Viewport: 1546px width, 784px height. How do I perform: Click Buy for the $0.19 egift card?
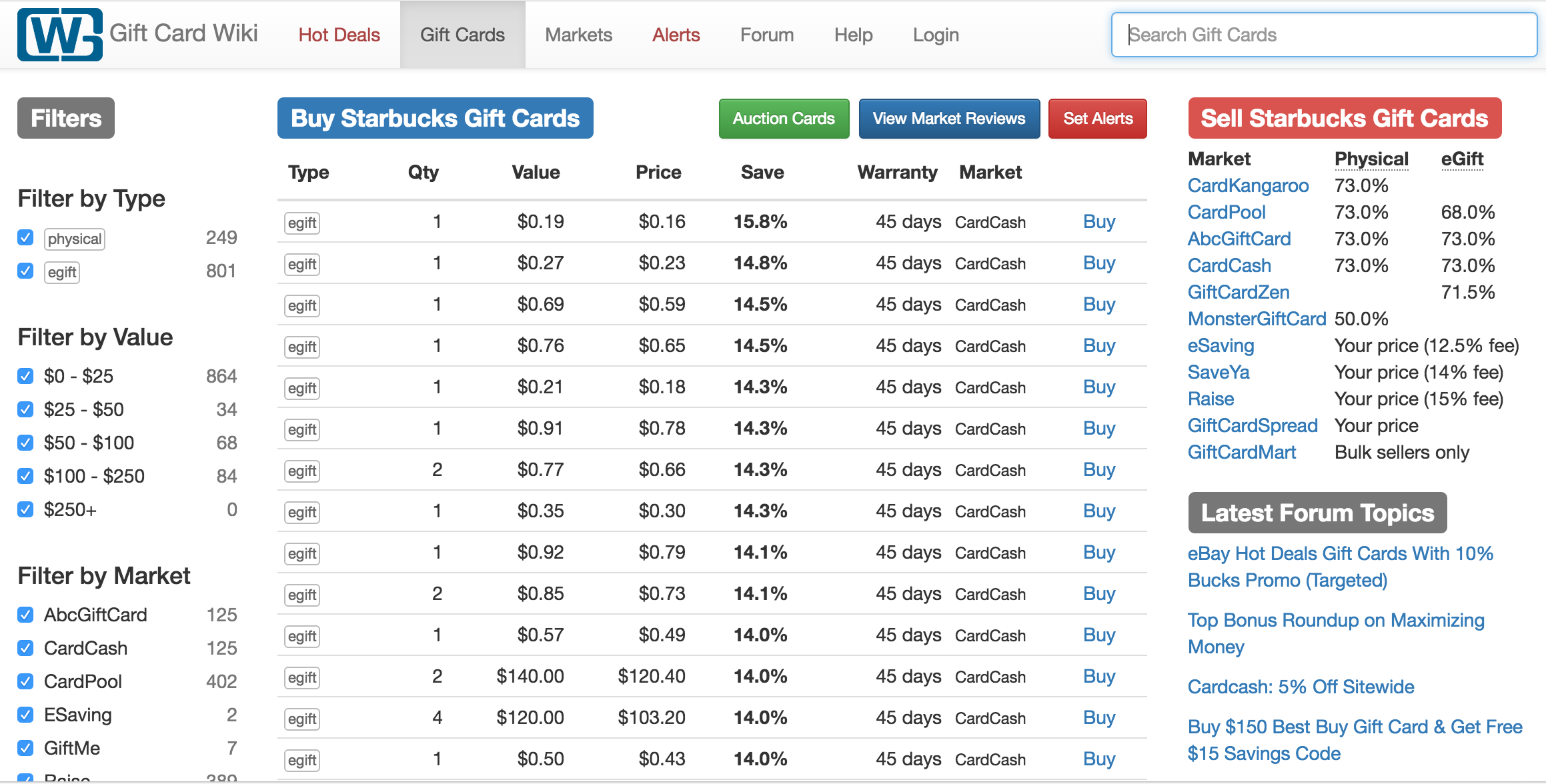pos(1099,221)
